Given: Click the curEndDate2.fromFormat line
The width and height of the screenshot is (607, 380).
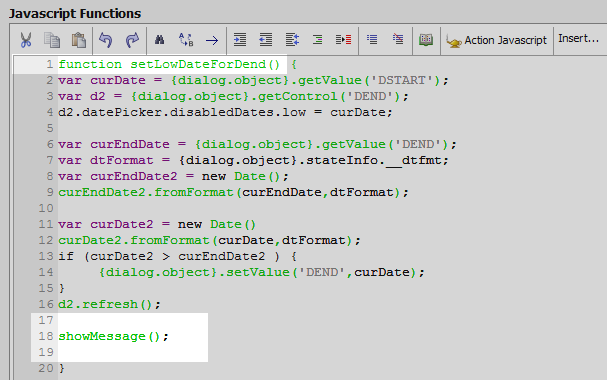Looking at the screenshot, I should click(x=233, y=192).
